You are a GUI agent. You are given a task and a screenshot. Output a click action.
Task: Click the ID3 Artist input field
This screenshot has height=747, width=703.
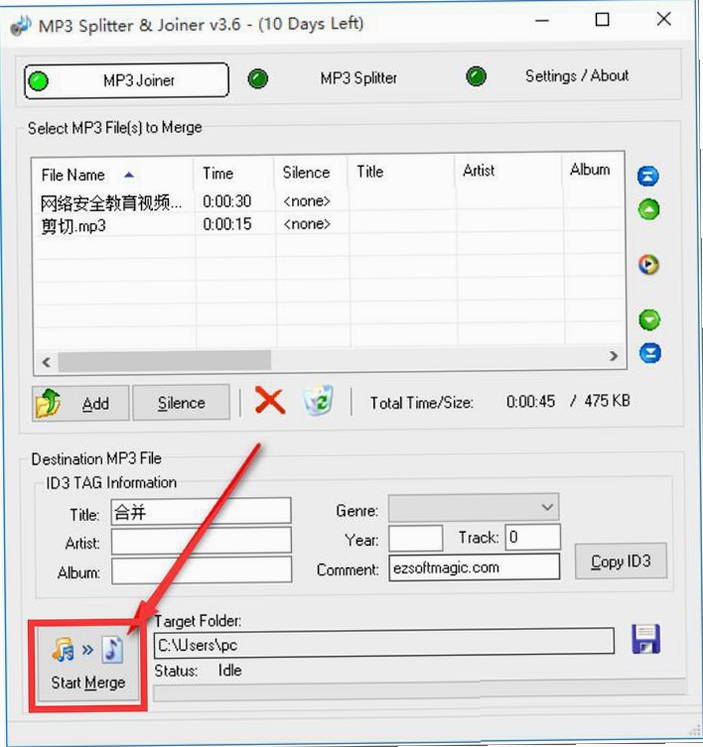[201, 541]
